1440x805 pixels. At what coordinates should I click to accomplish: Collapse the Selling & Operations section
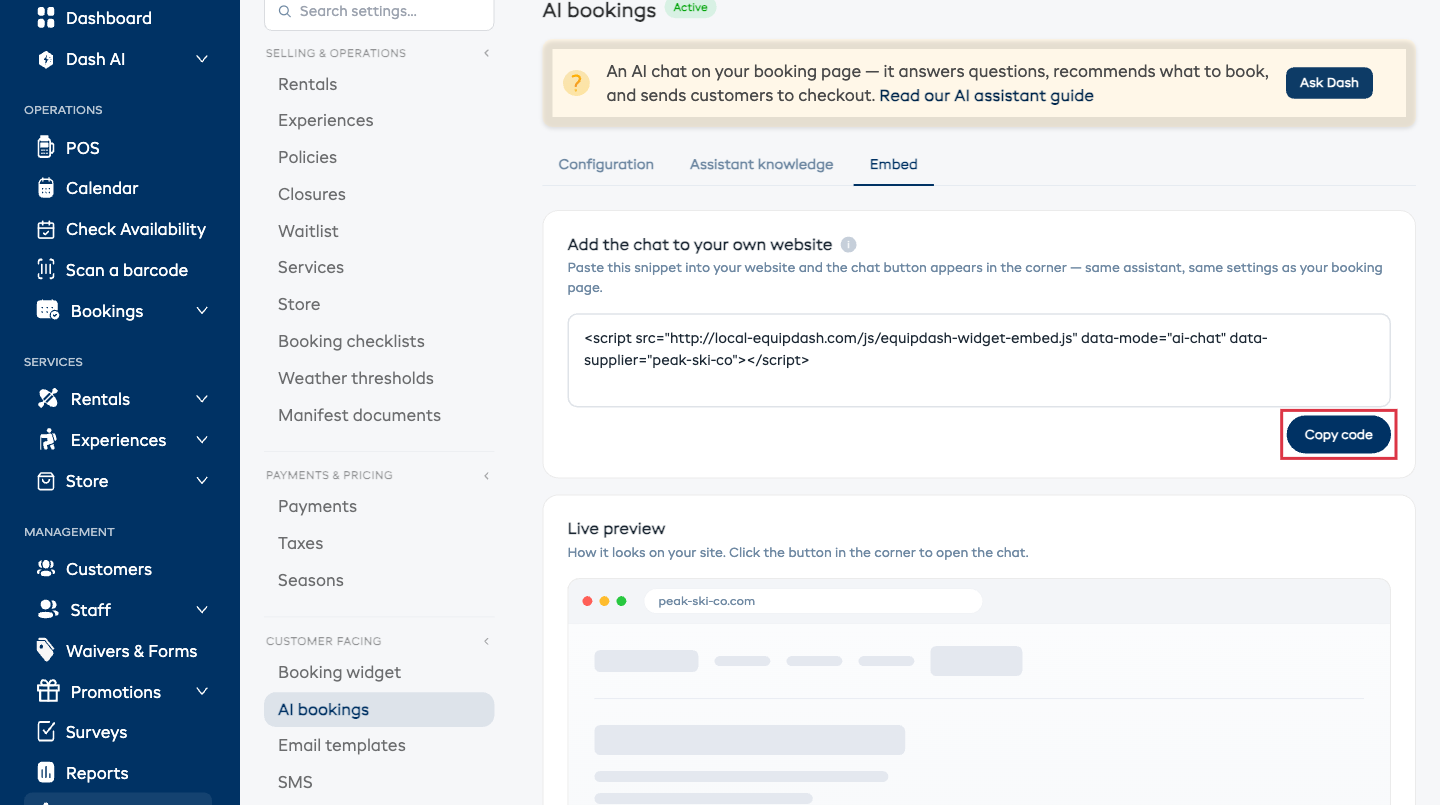[487, 53]
